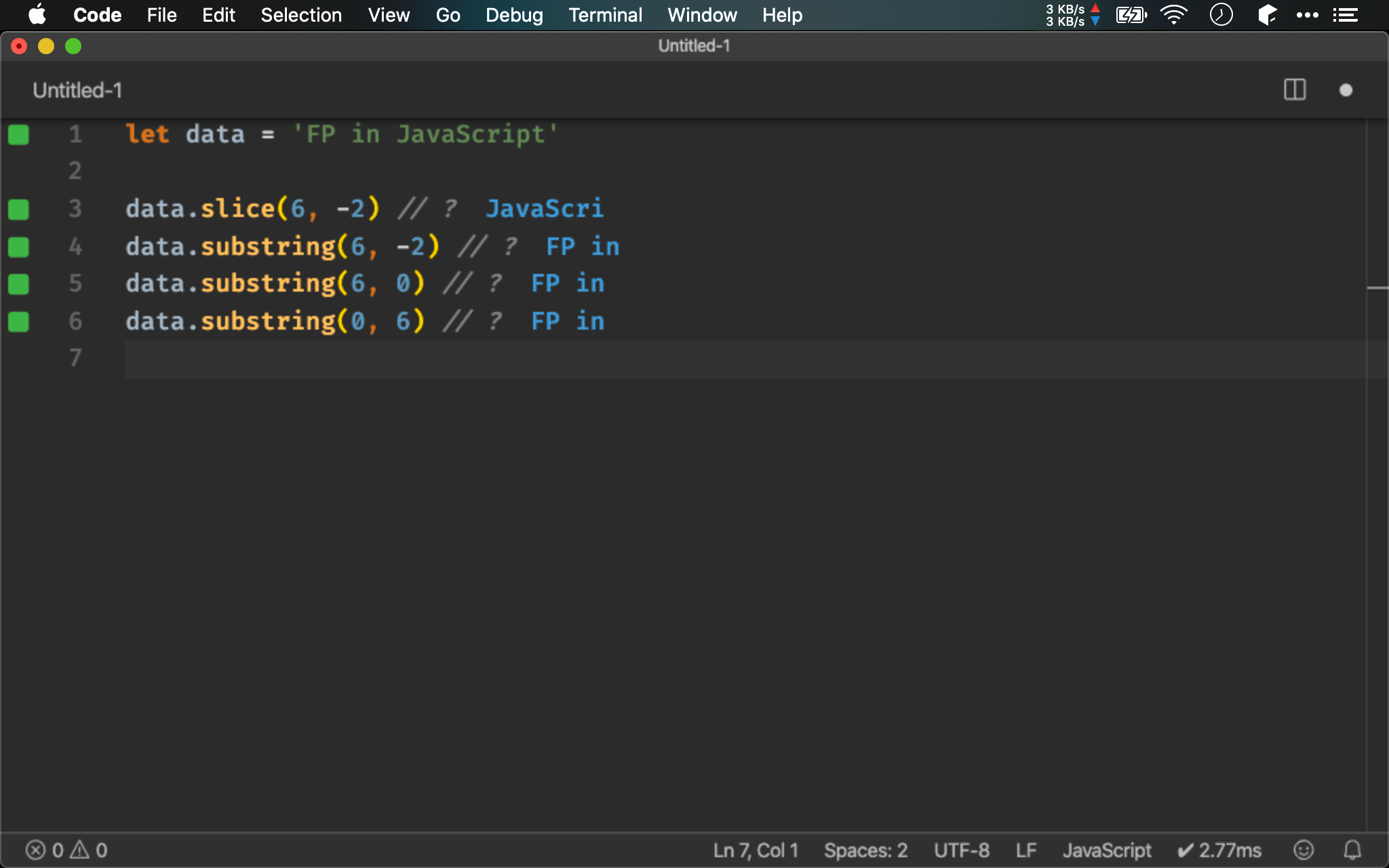The height and width of the screenshot is (868, 1389).
Task: Click the LF end-of-line button
Action: pyautogui.click(x=1025, y=850)
